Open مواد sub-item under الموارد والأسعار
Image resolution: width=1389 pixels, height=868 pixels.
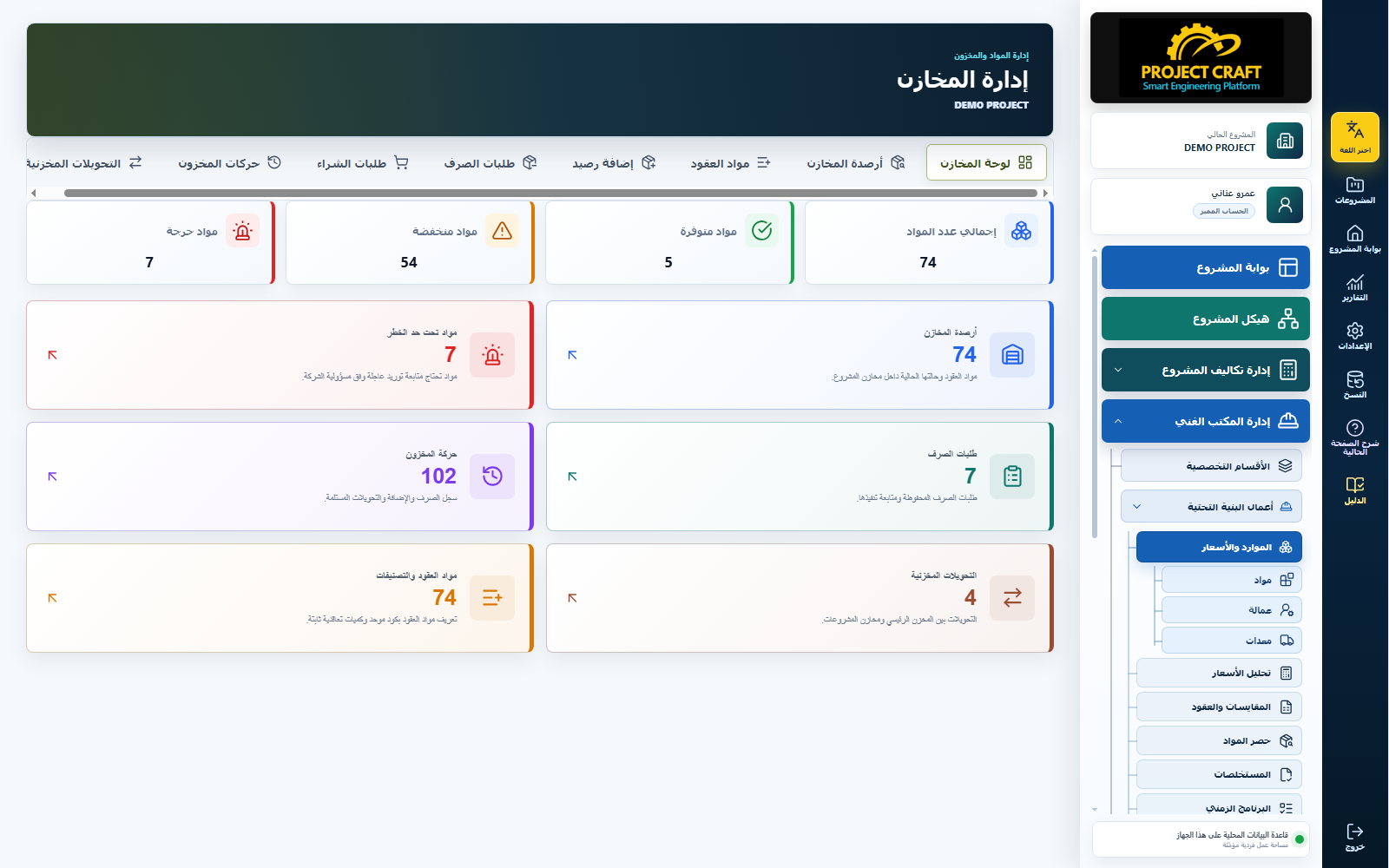click(1232, 580)
